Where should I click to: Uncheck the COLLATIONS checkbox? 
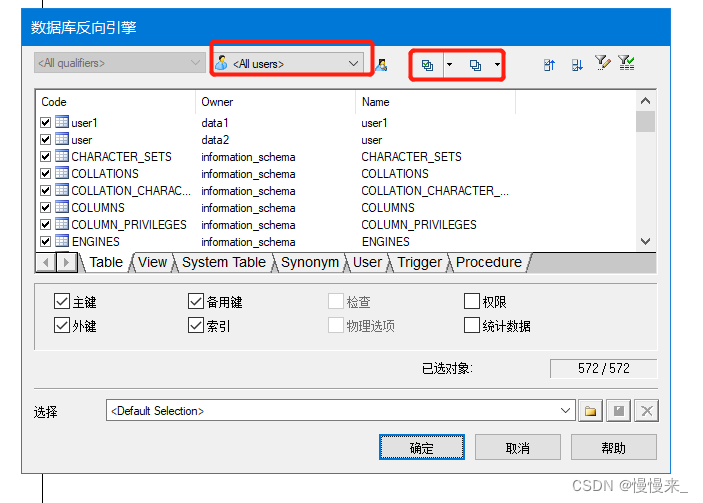click(x=45, y=173)
